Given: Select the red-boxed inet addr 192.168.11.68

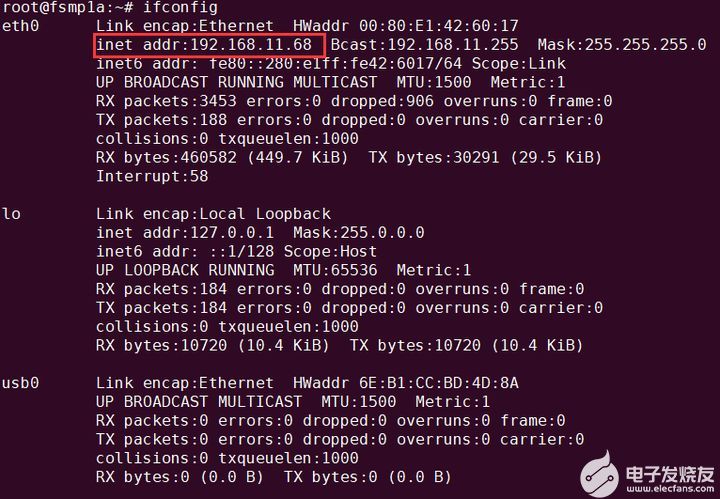Looking at the screenshot, I should click(x=209, y=45).
